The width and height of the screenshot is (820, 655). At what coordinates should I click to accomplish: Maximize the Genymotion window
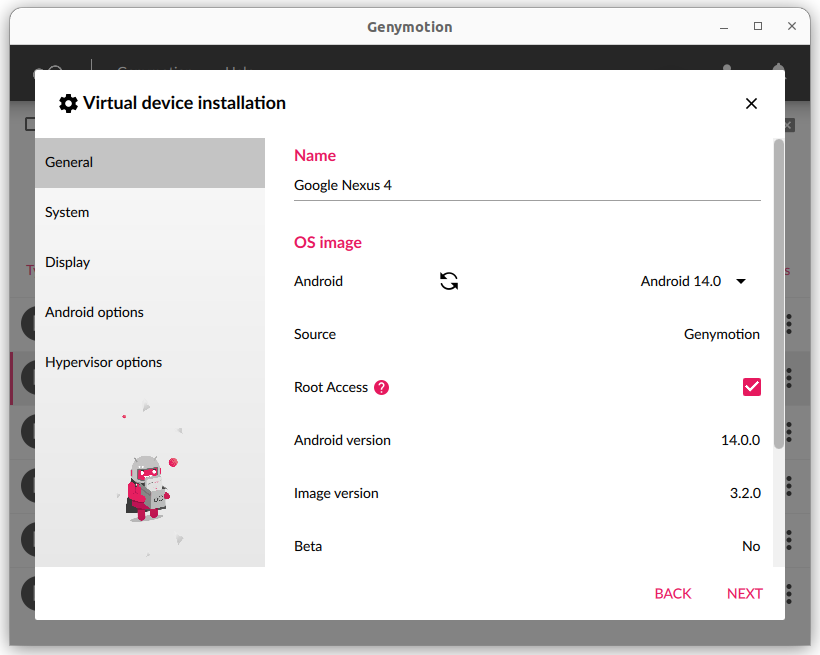click(x=758, y=26)
